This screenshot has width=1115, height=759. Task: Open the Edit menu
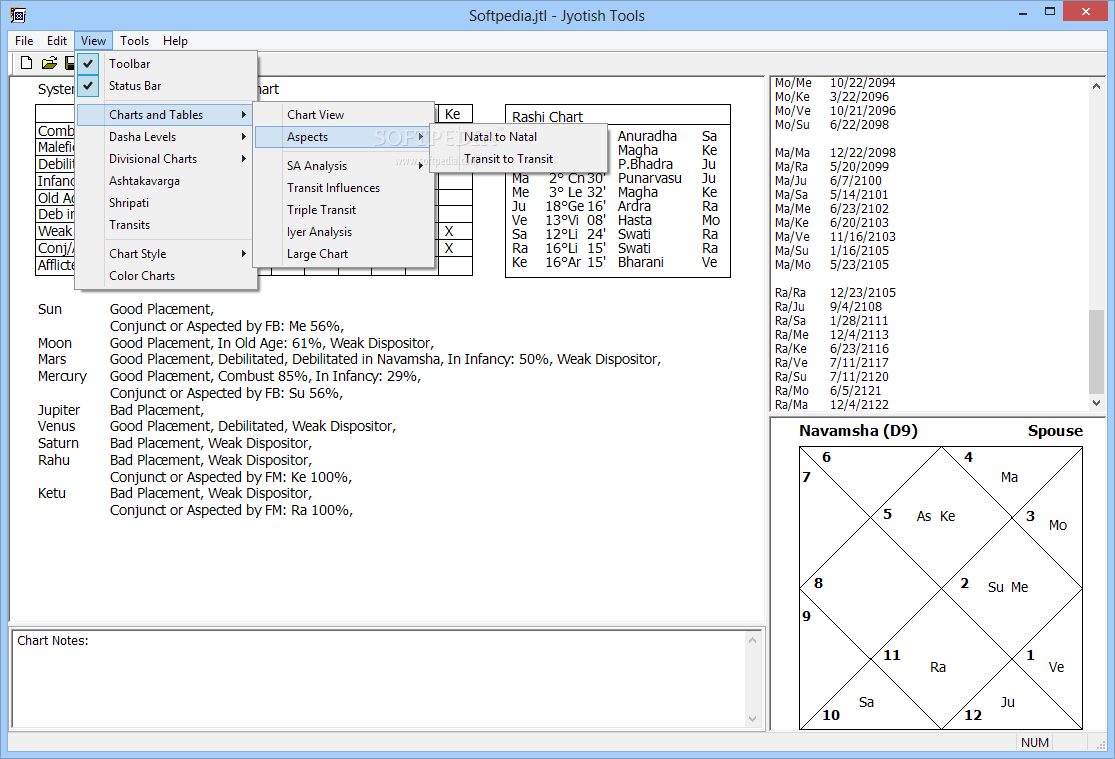pyautogui.click(x=57, y=41)
